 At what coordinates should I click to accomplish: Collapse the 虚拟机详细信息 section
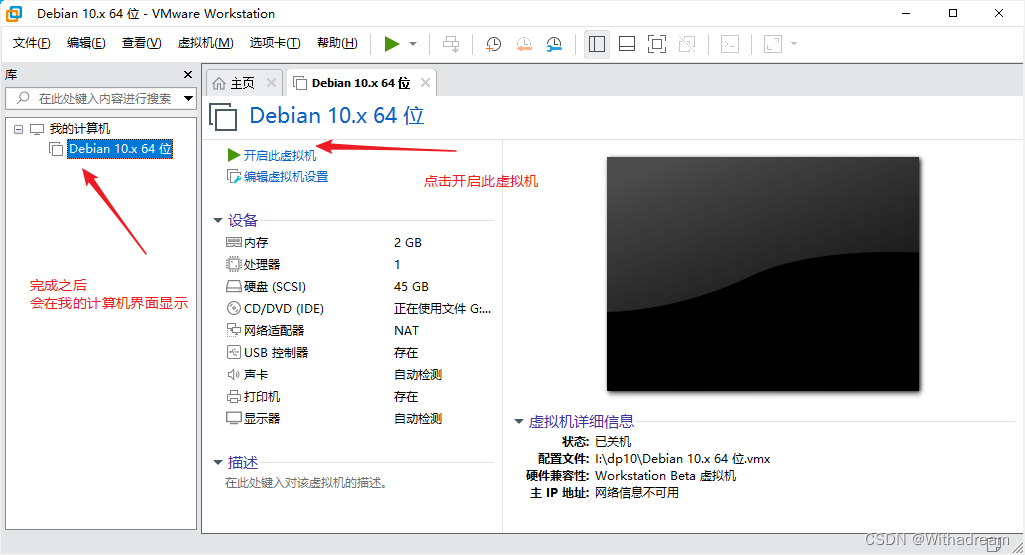(x=518, y=422)
